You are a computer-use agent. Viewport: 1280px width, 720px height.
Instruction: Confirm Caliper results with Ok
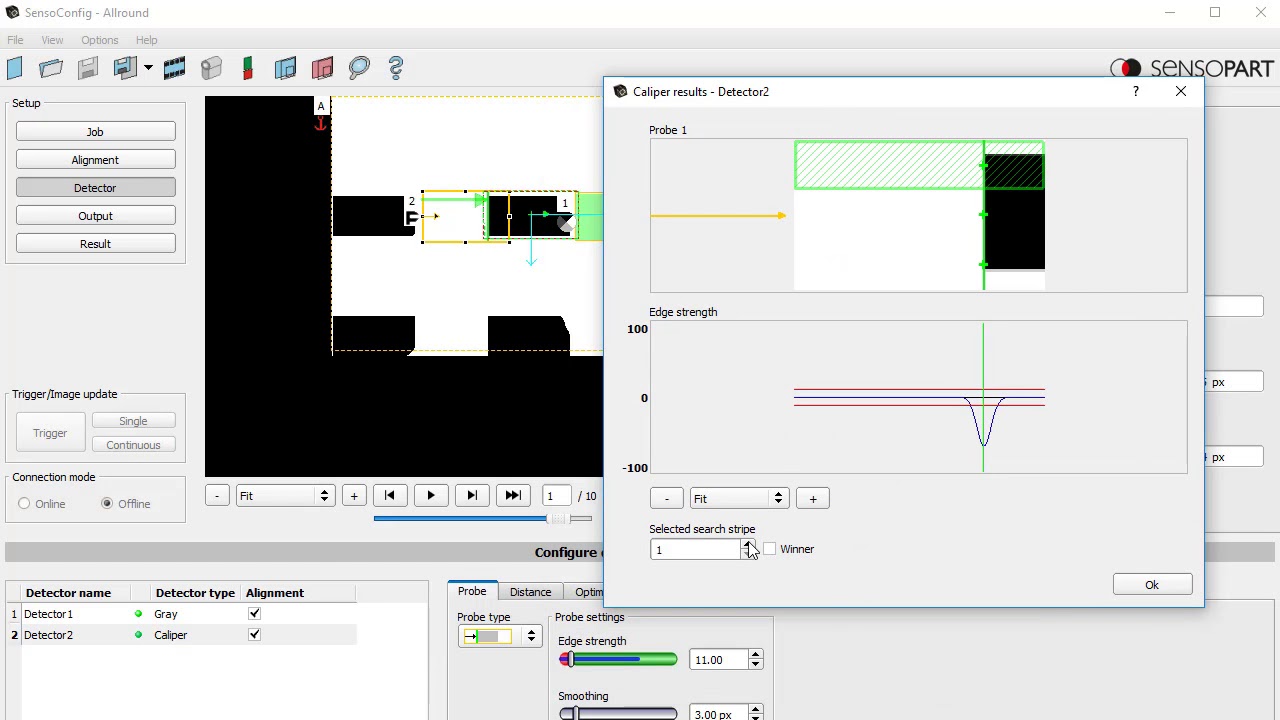pyautogui.click(x=1152, y=585)
